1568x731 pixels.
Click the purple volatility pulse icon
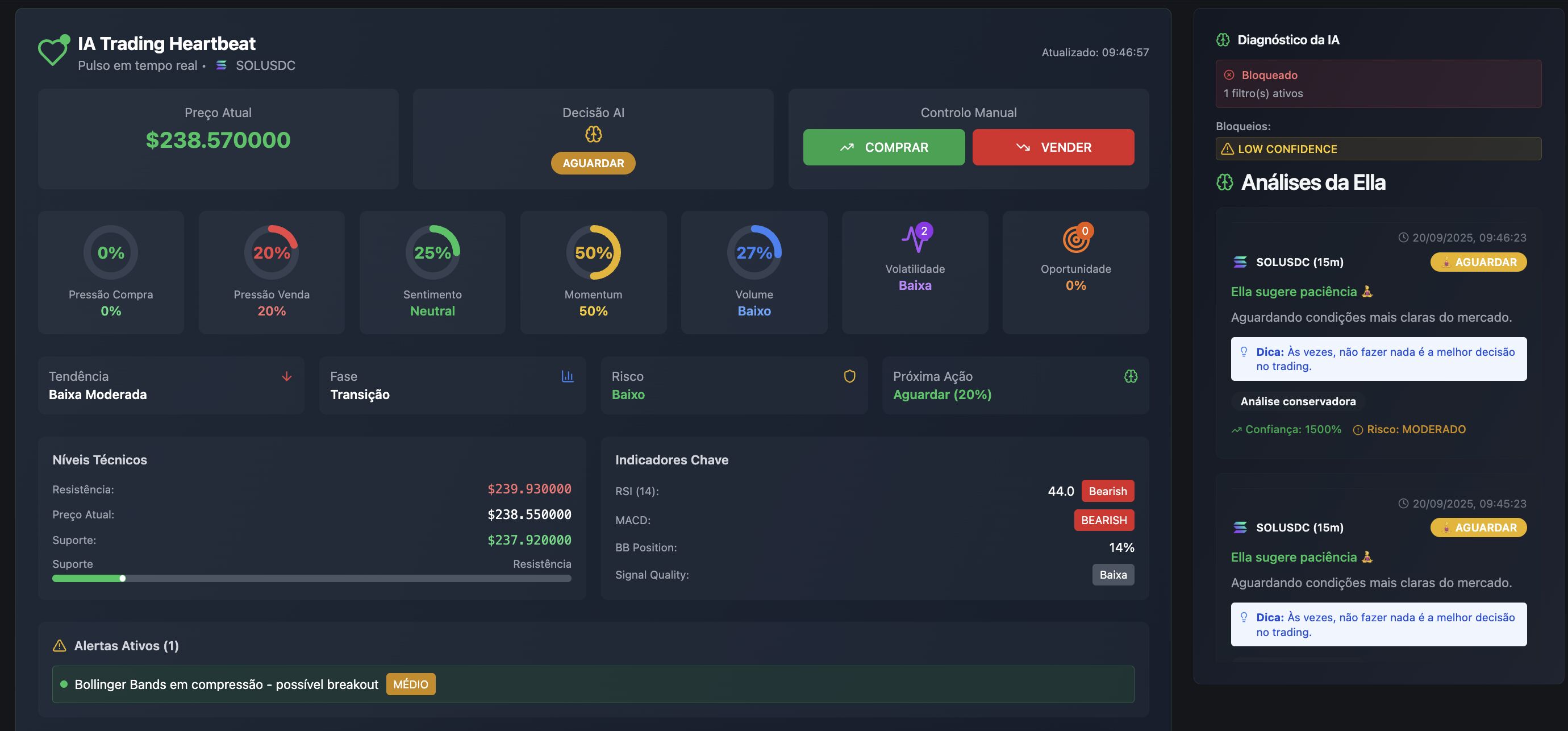coord(915,239)
